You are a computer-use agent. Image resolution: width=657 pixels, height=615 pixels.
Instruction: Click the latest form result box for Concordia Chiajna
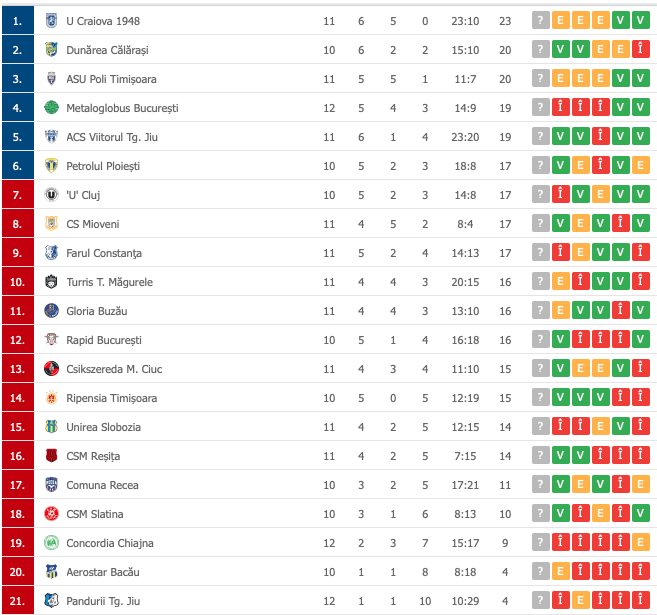[x=640, y=543]
